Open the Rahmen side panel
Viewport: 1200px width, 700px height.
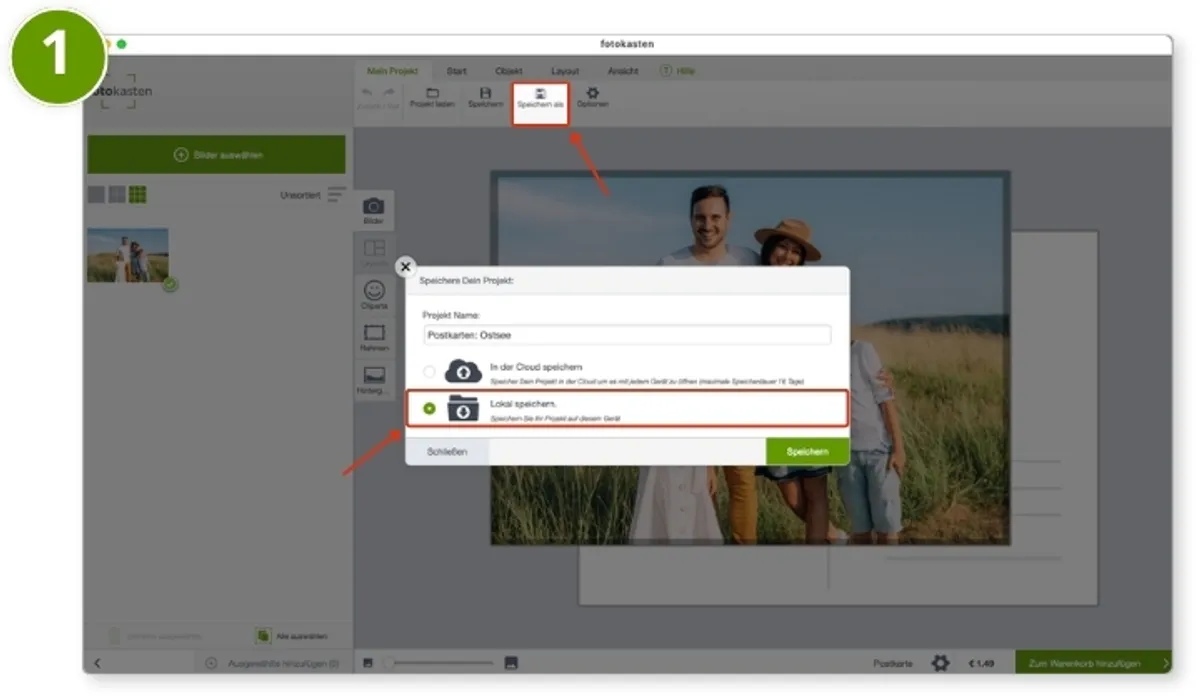pyautogui.click(x=374, y=337)
